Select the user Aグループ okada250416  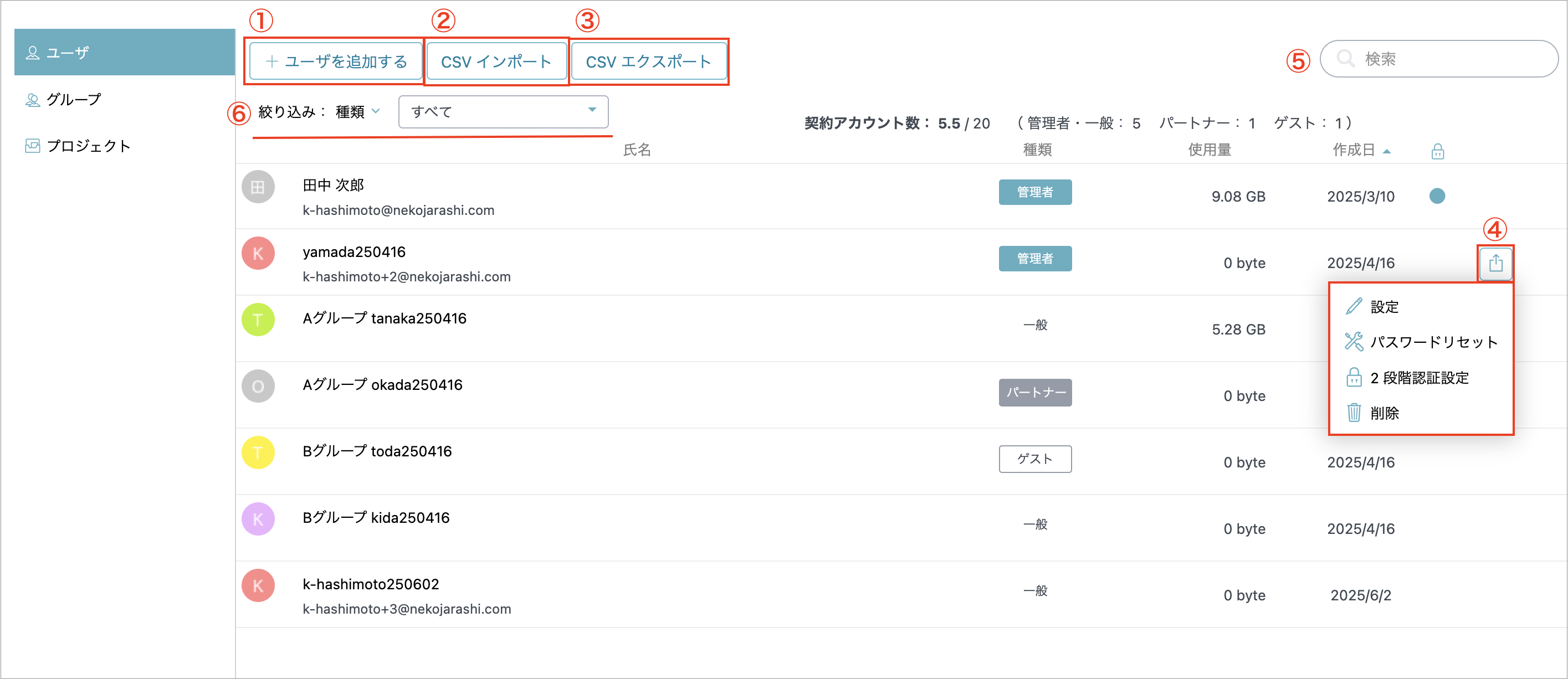382,384
